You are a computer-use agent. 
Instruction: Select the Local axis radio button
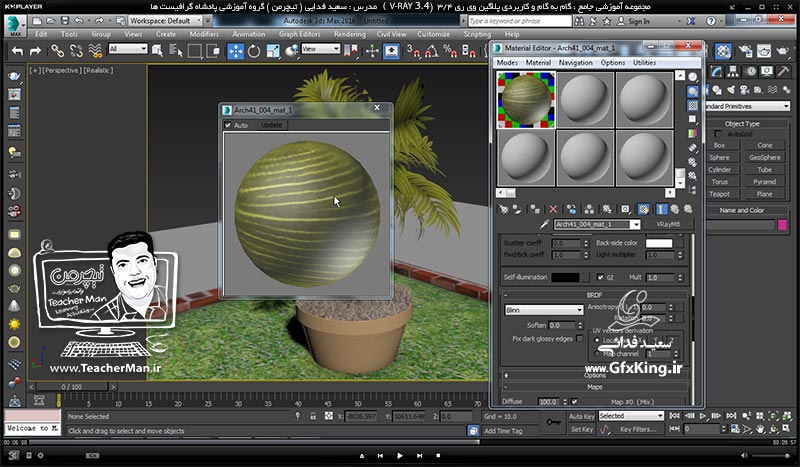597,340
